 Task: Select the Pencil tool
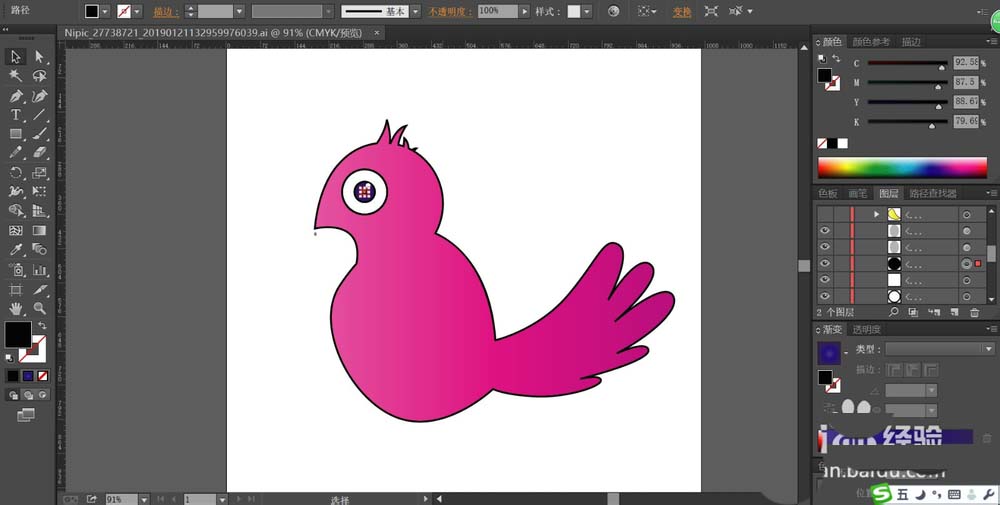point(16,153)
